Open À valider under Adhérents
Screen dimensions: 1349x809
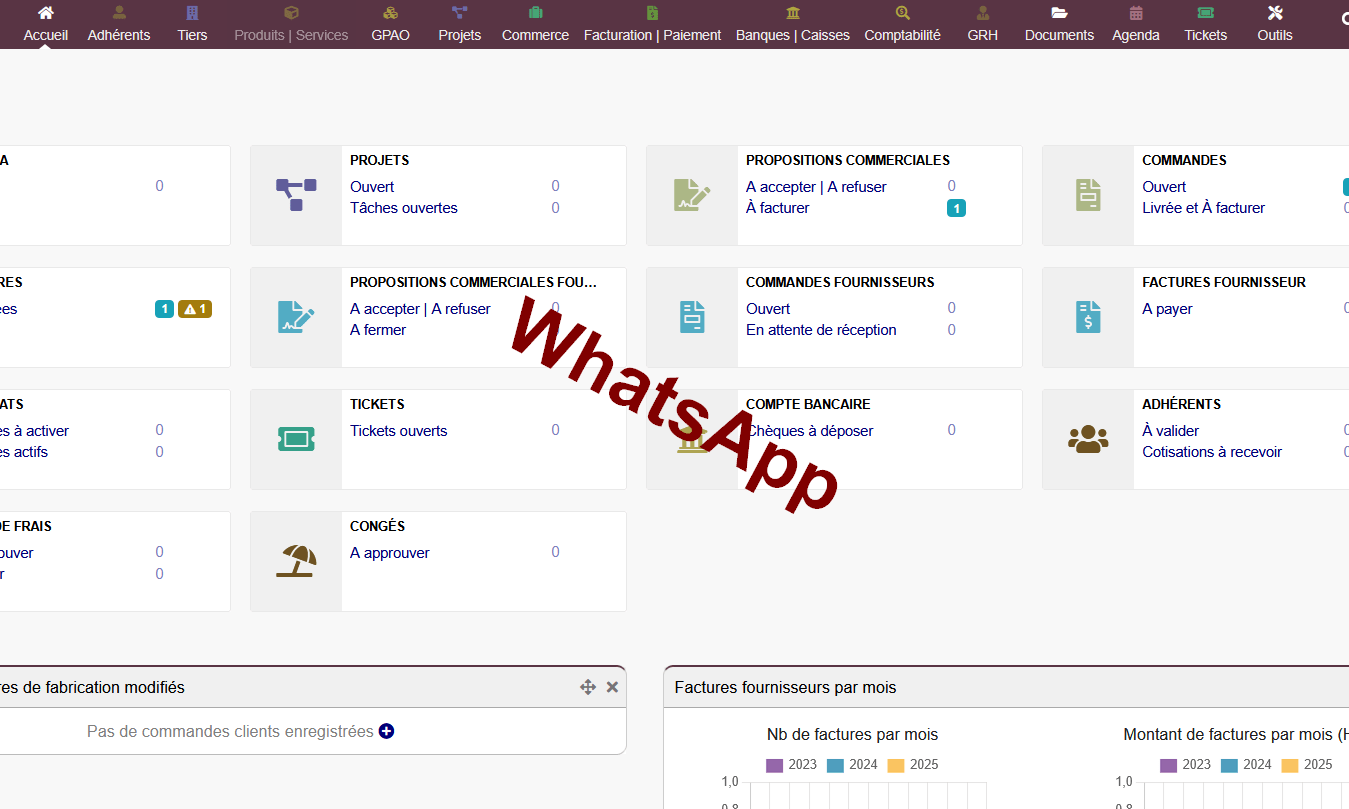(x=1171, y=431)
